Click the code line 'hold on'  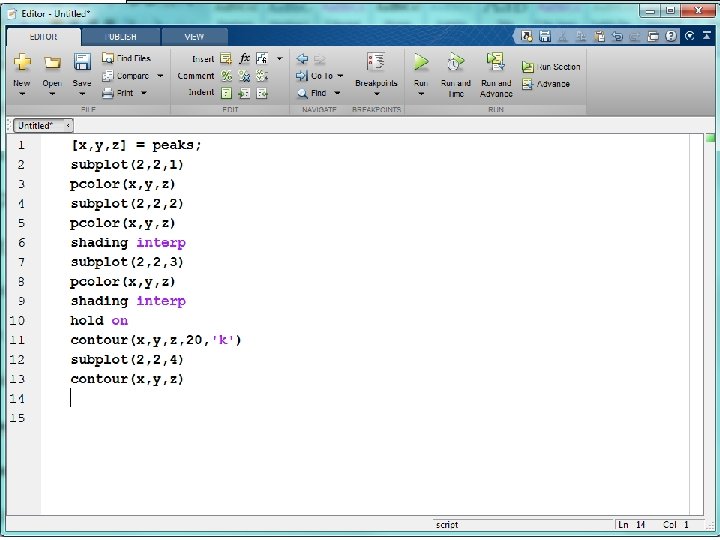(99, 321)
